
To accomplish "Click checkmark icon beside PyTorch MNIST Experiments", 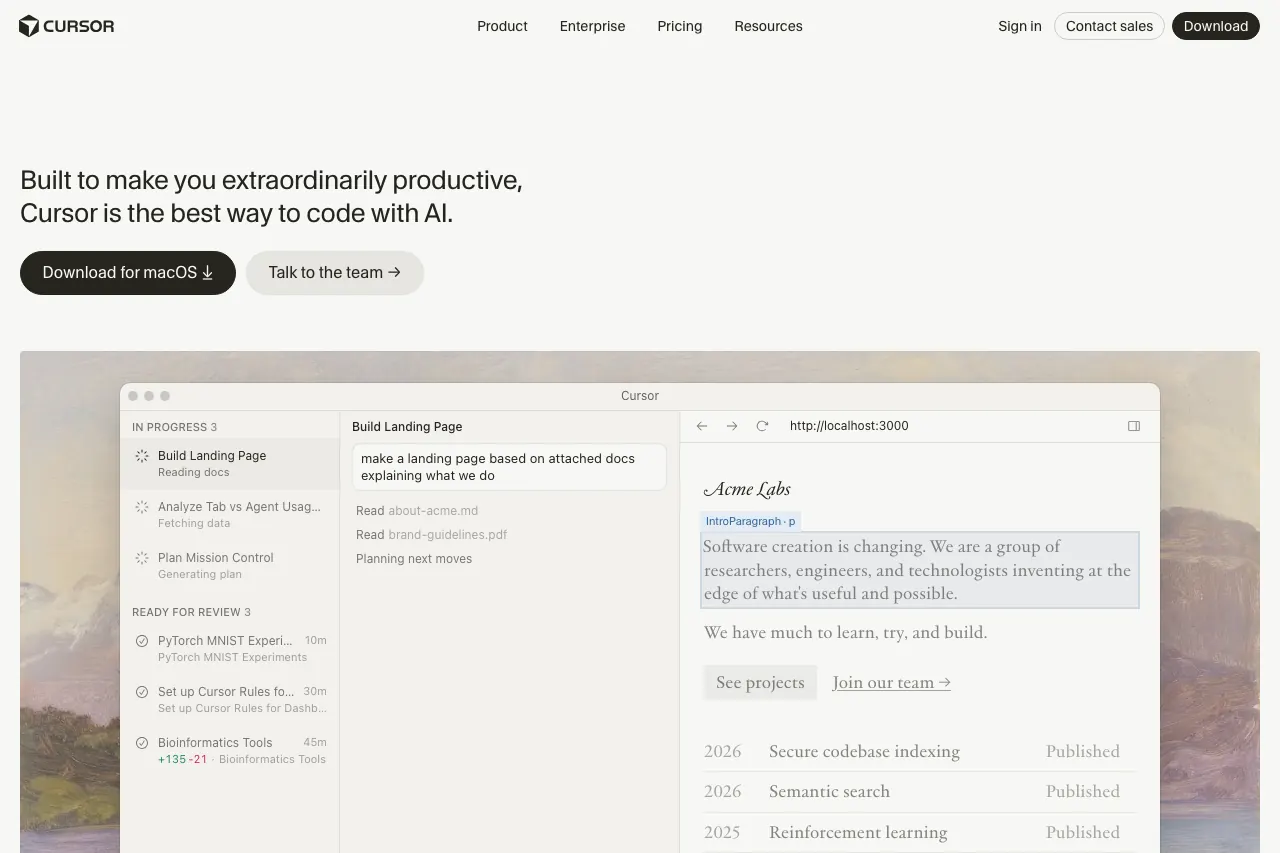I will (142, 641).
